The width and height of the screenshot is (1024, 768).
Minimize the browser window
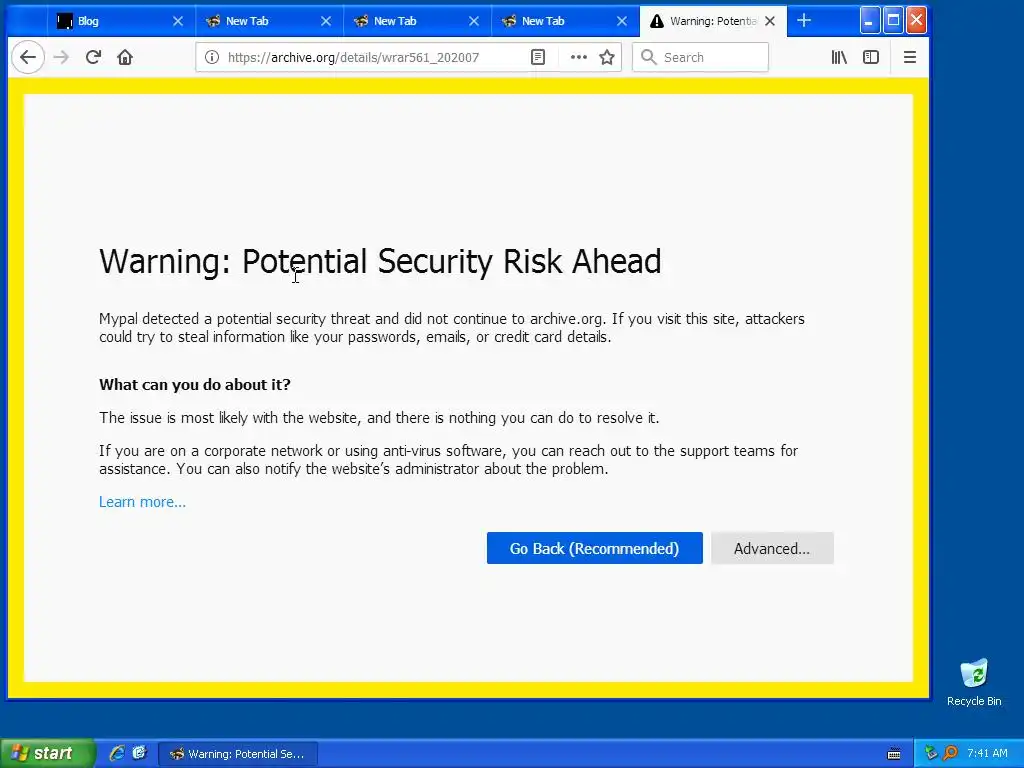[869, 21]
